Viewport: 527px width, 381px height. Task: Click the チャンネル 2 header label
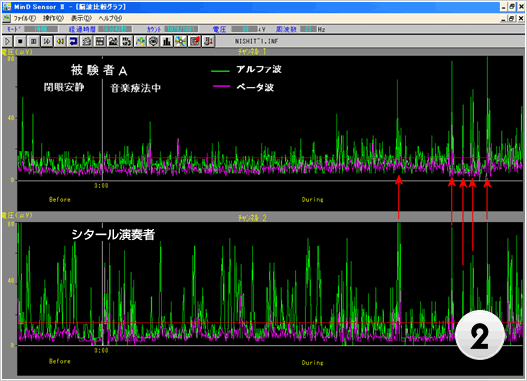pos(252,218)
